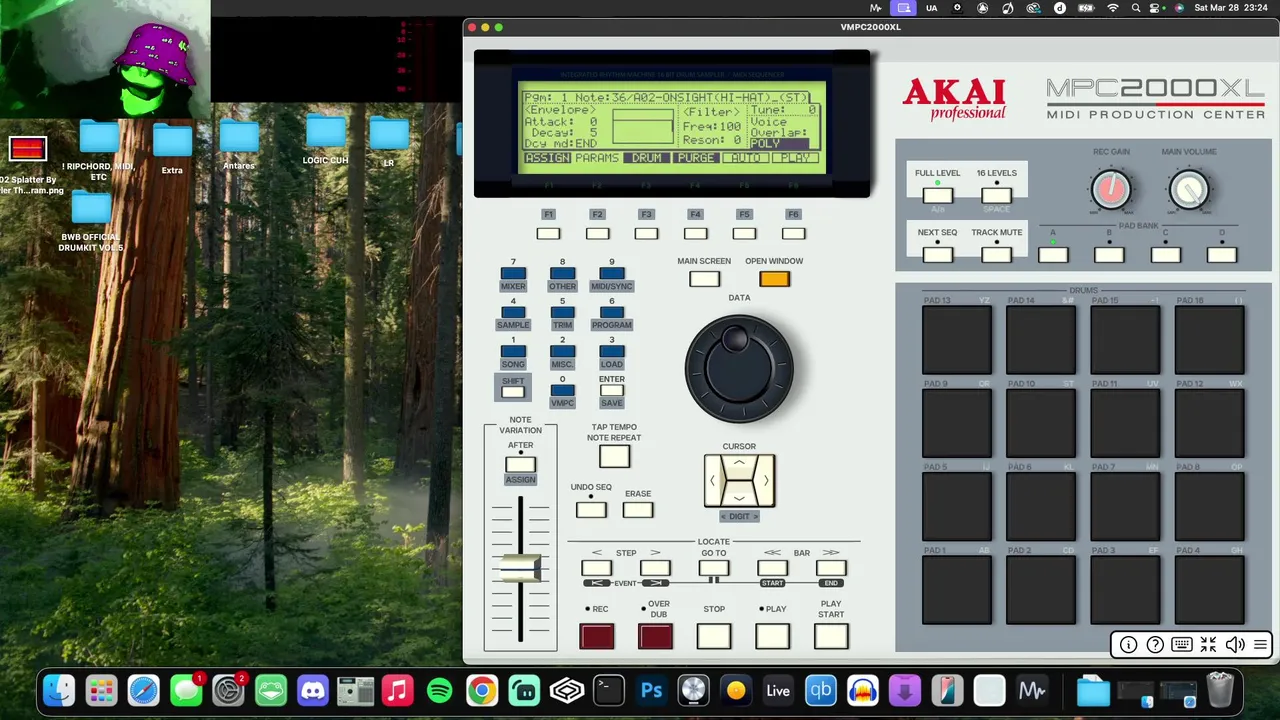
Task: Select pad bank D
Action: (1222, 255)
